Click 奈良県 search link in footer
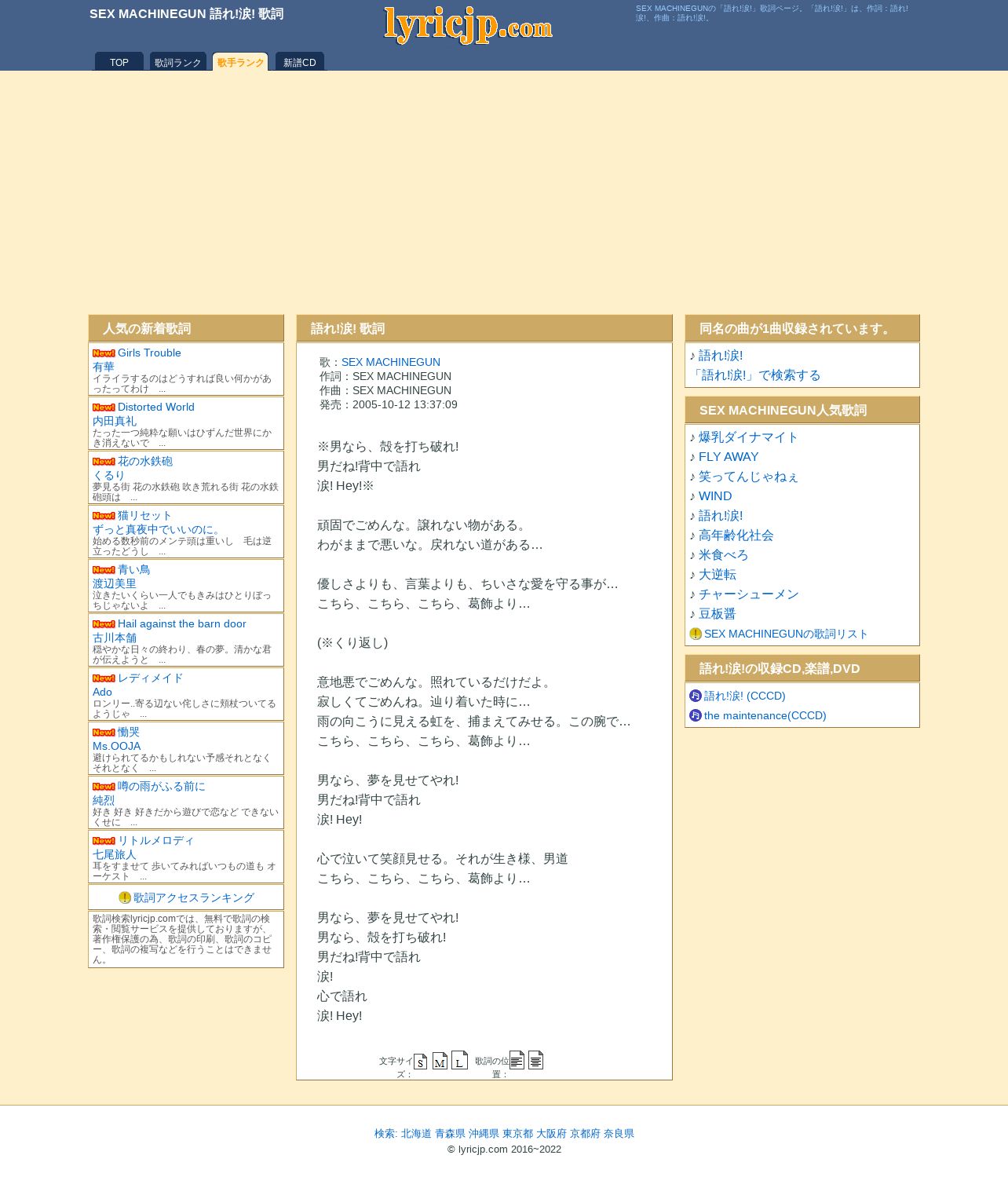The height and width of the screenshot is (1177, 1008). pyautogui.click(x=619, y=1134)
